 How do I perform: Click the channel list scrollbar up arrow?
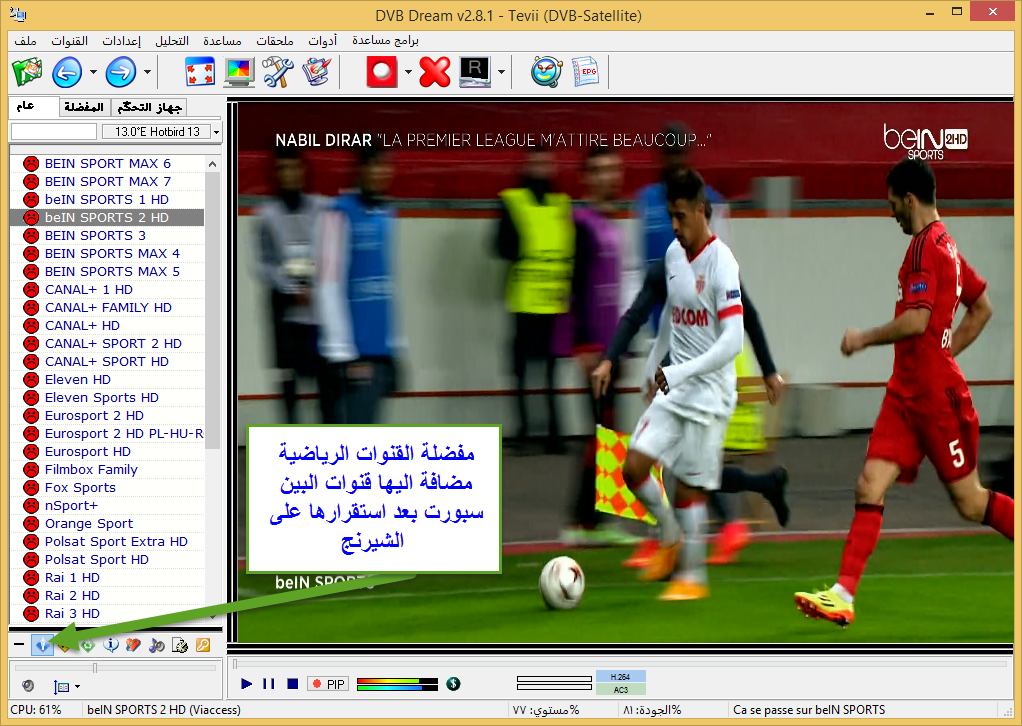click(x=212, y=164)
